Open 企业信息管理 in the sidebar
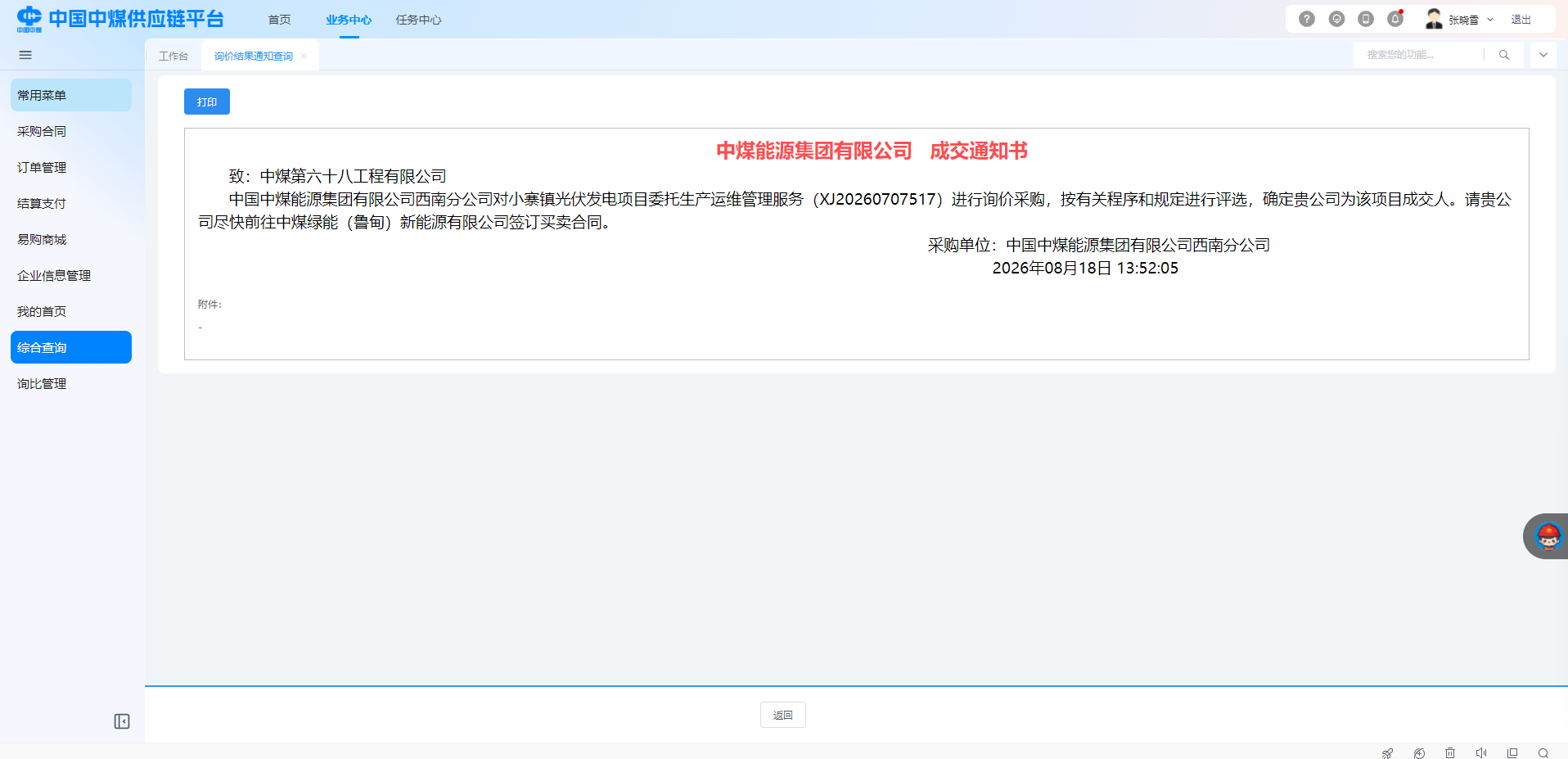The width and height of the screenshot is (1568, 759). pyautogui.click(x=71, y=275)
